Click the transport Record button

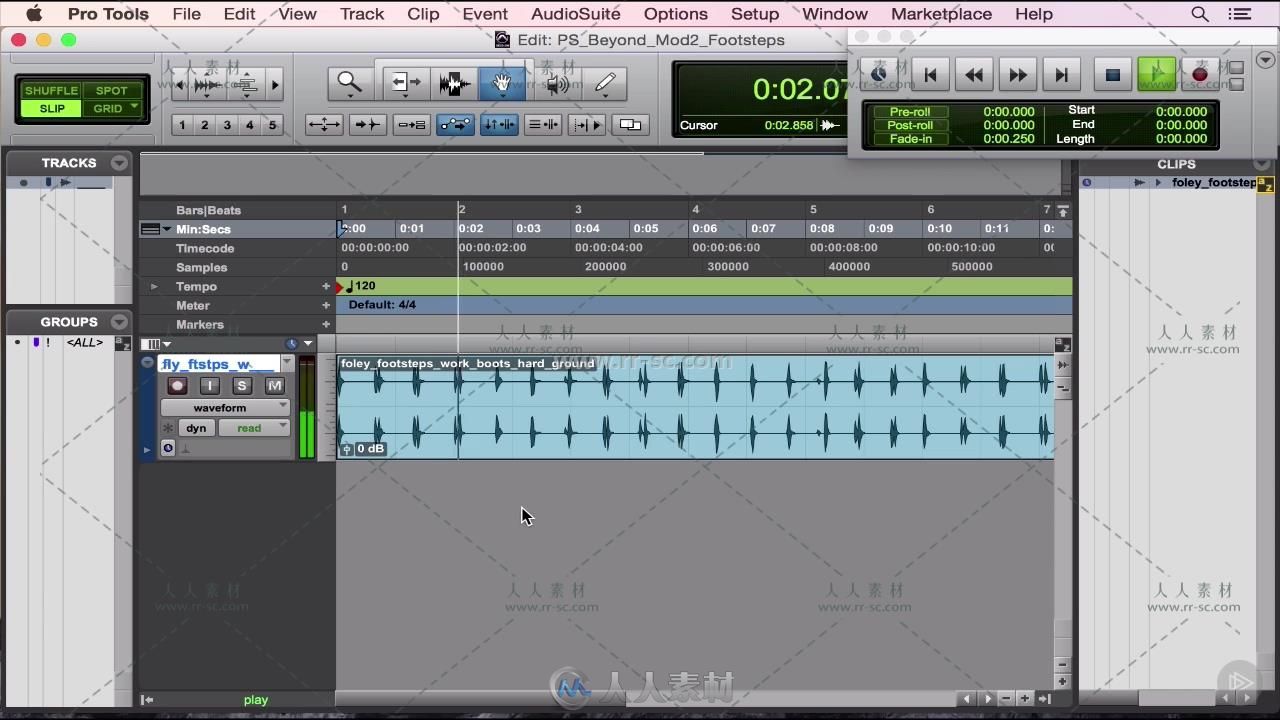[x=1200, y=74]
